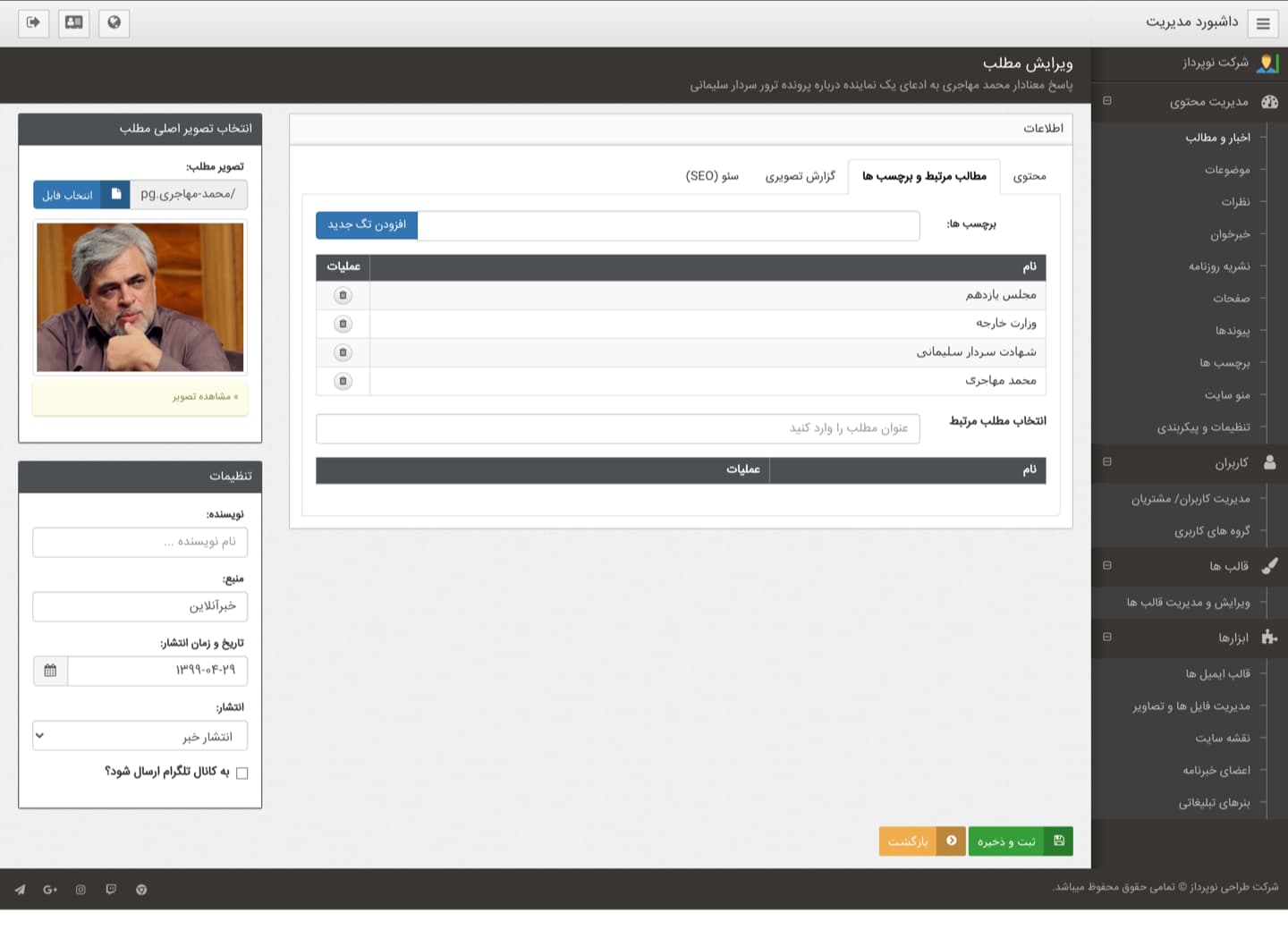Click the ثبت و ذخیره save button
The height and width of the screenshot is (938, 1288).
point(1020,841)
